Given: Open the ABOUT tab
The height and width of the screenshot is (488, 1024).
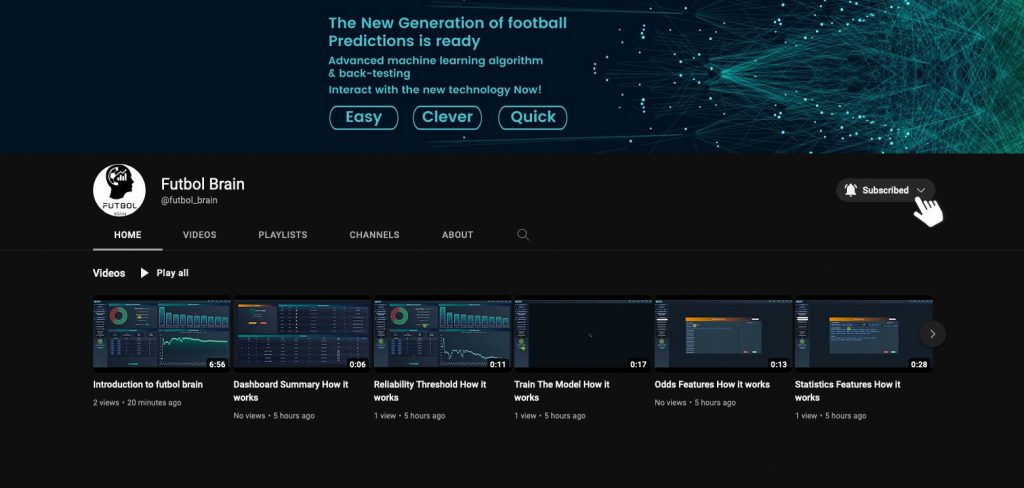Looking at the screenshot, I should coord(457,235).
